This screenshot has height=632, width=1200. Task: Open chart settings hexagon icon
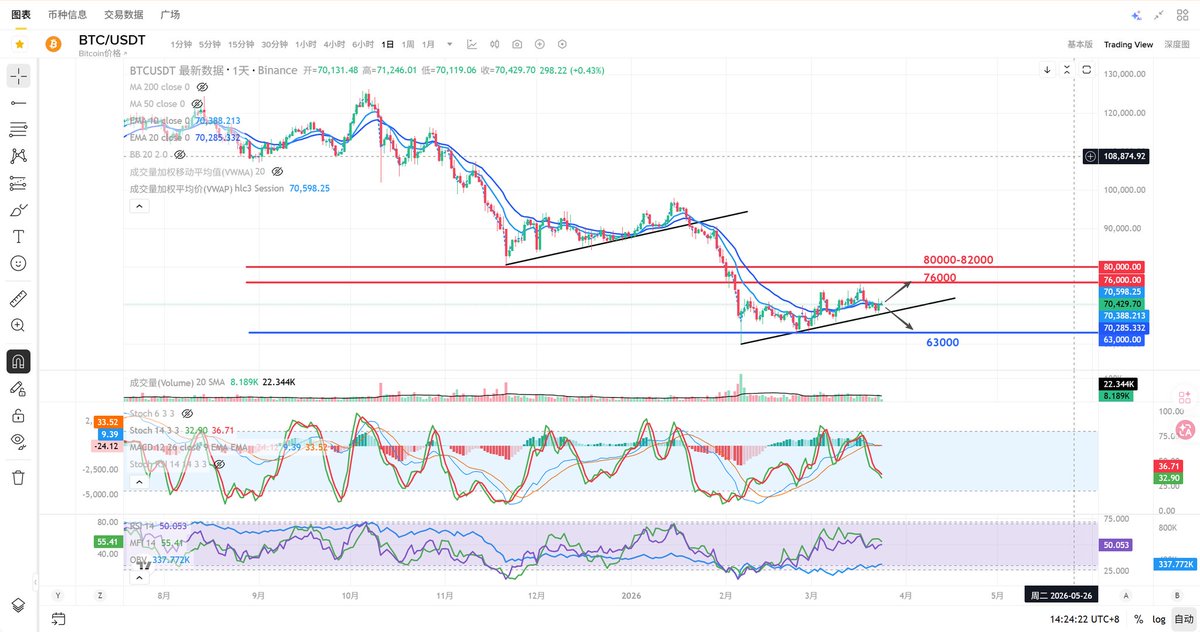coord(562,44)
